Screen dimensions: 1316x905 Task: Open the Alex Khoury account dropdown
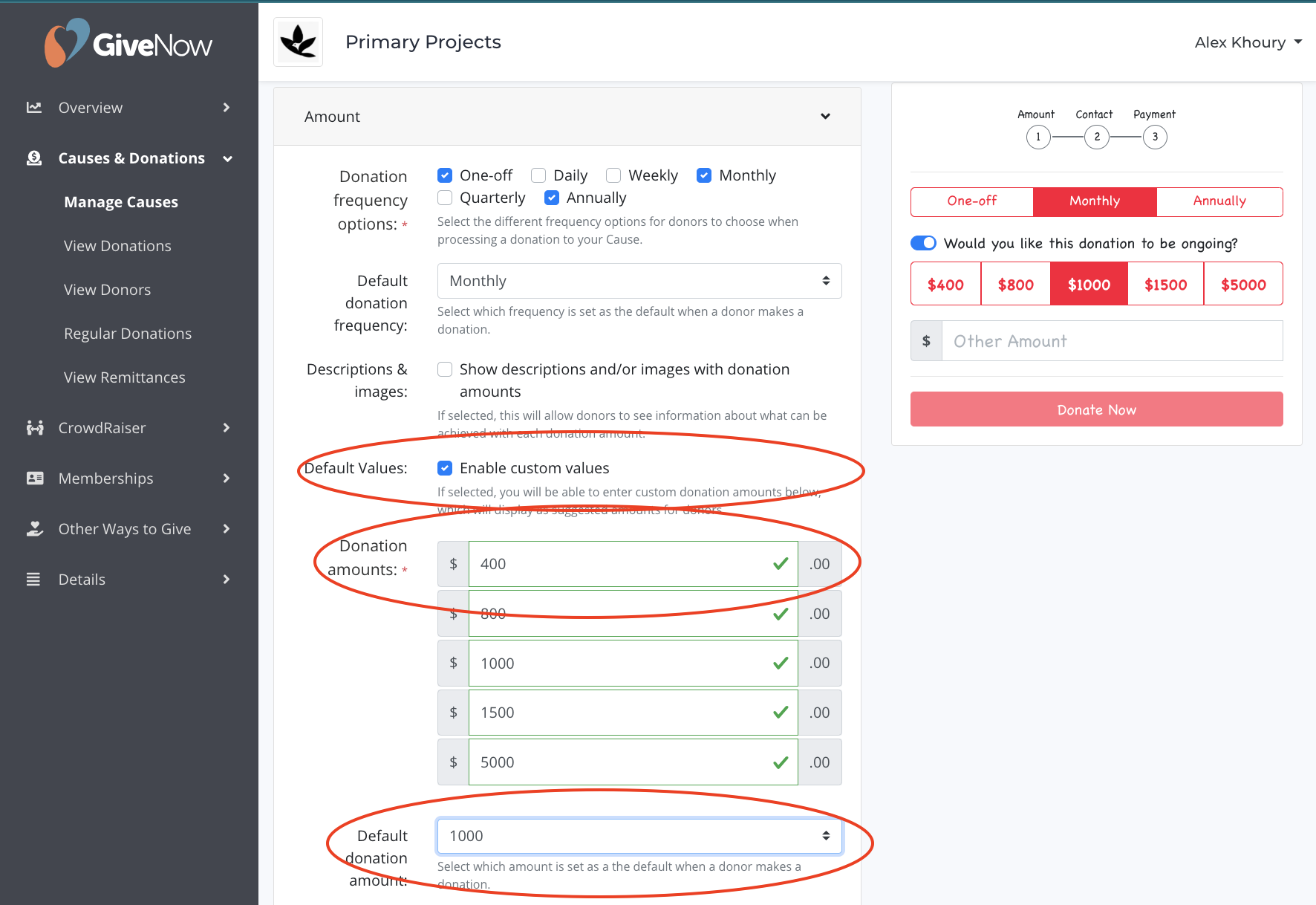tap(1248, 42)
